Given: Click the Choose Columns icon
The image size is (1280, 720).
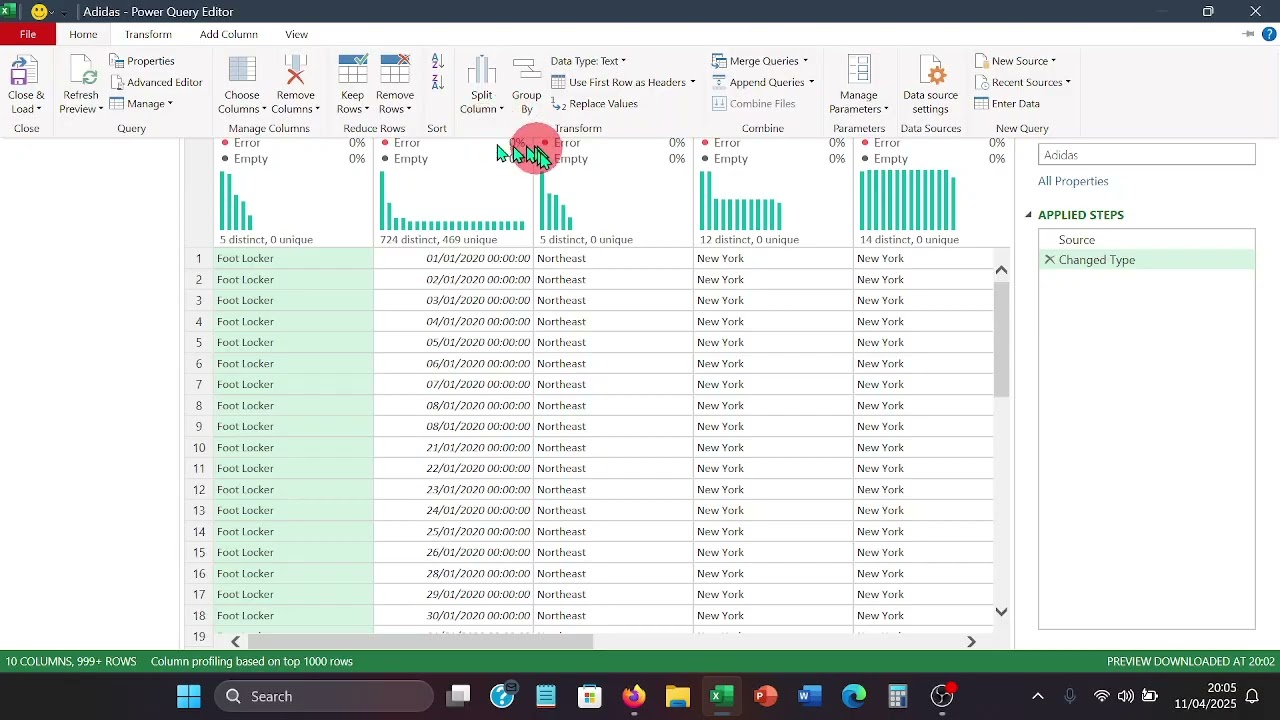Looking at the screenshot, I should pos(242,72).
